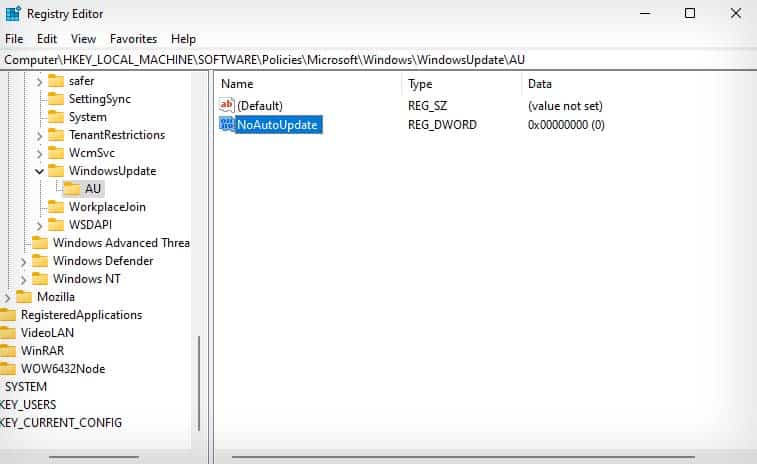Click the tree pane vertical scrollbar
This screenshot has height=464, width=757.
coord(199,383)
